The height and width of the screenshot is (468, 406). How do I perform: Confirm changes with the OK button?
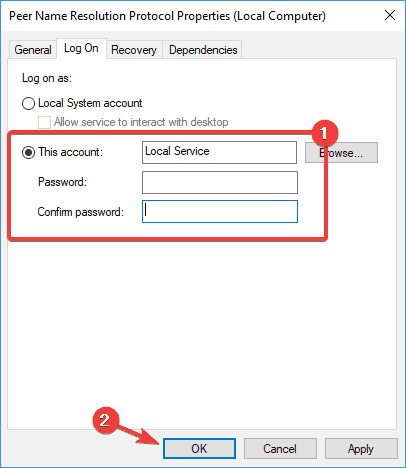pyautogui.click(x=199, y=448)
